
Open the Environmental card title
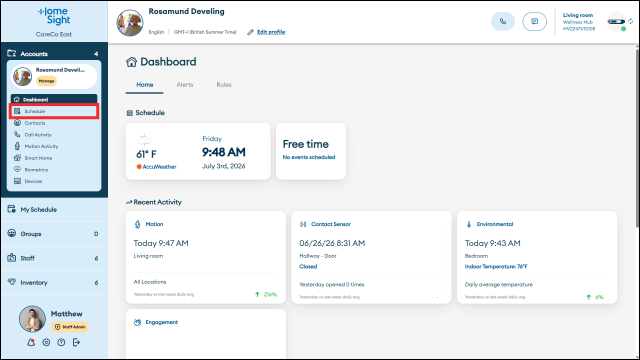tap(495, 224)
